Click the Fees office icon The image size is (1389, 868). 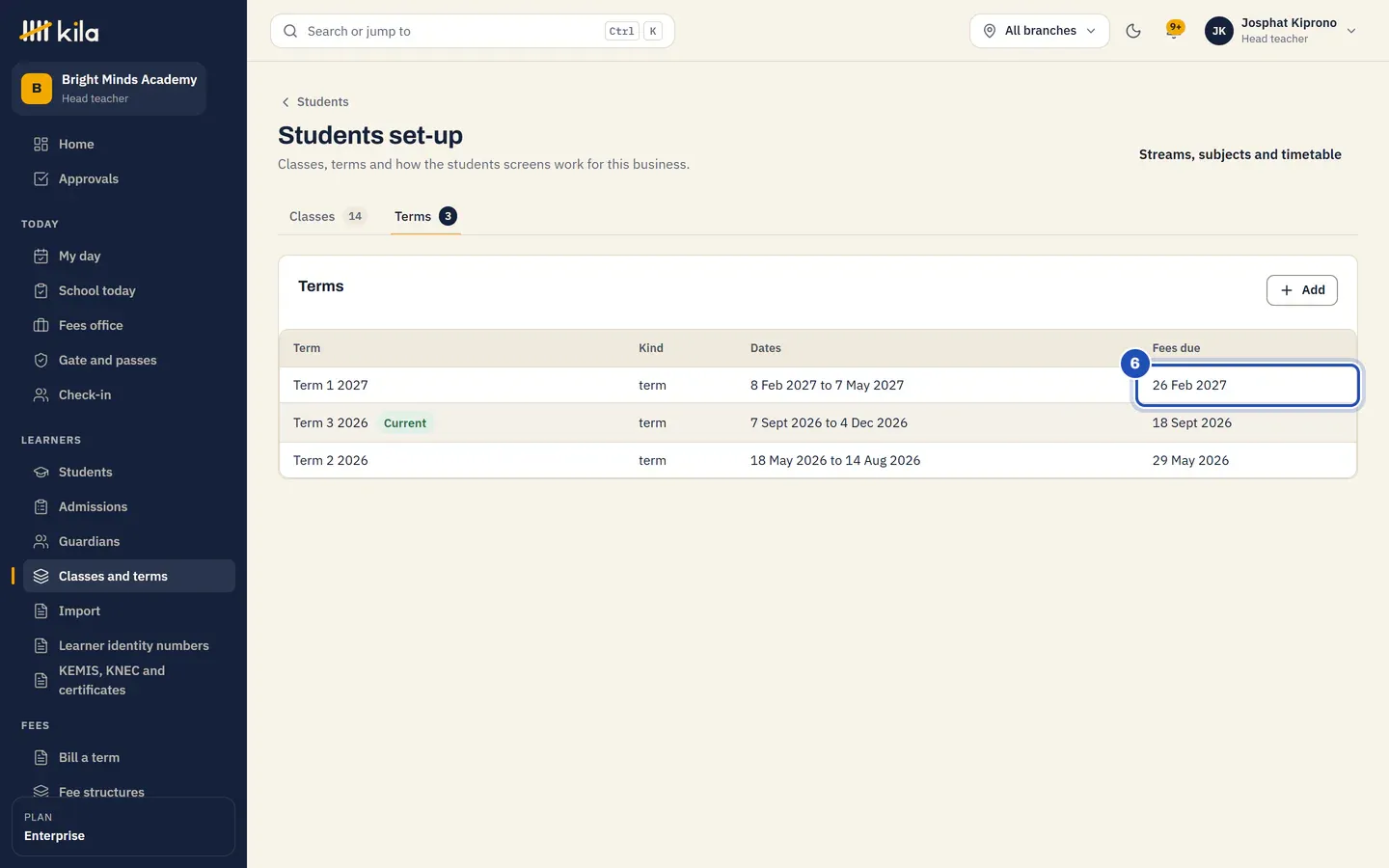[41, 325]
